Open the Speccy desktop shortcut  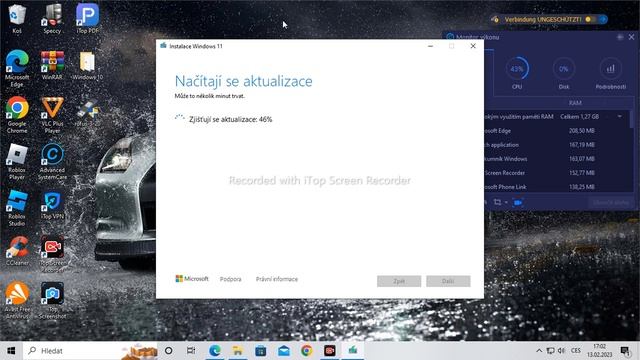pos(52,17)
